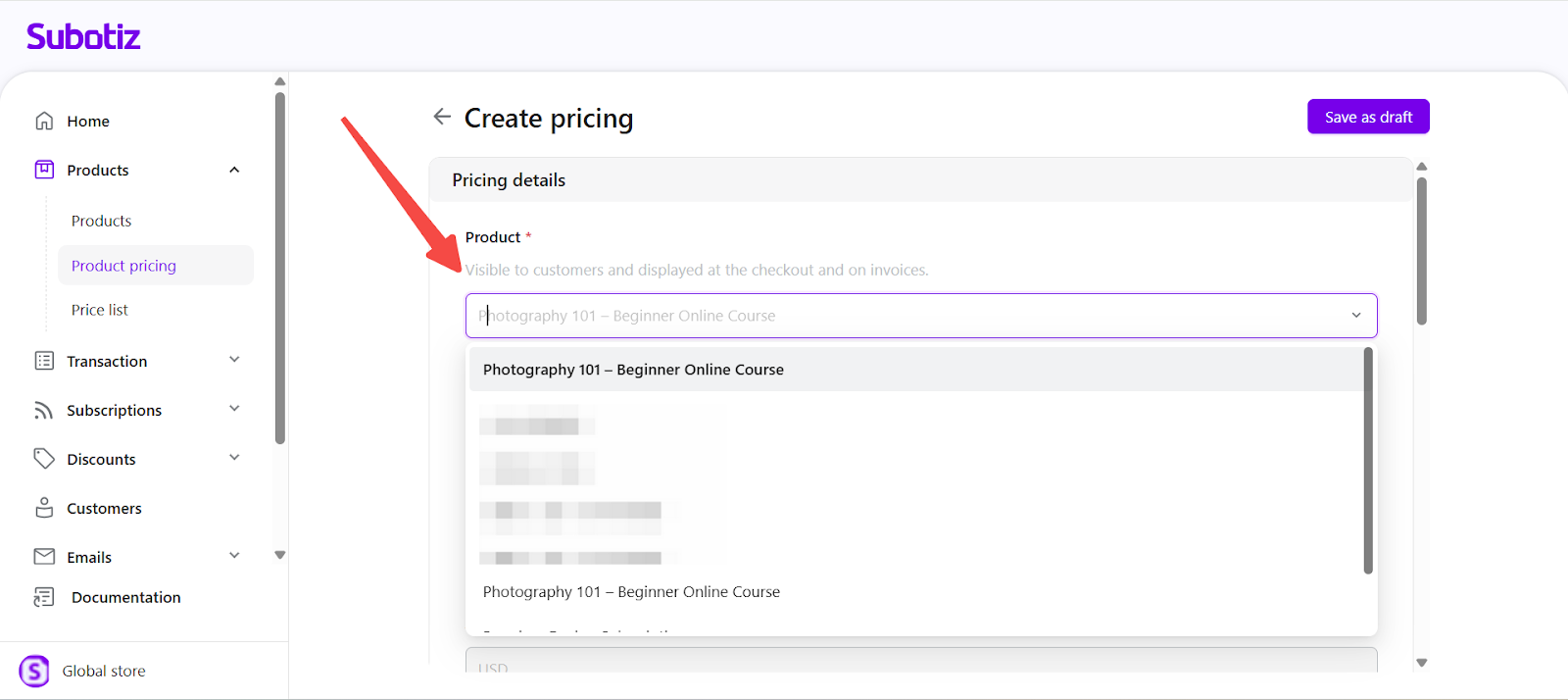Screen dimensions: 1568x700
Task: Click the Subotiz logo
Action: (83, 36)
